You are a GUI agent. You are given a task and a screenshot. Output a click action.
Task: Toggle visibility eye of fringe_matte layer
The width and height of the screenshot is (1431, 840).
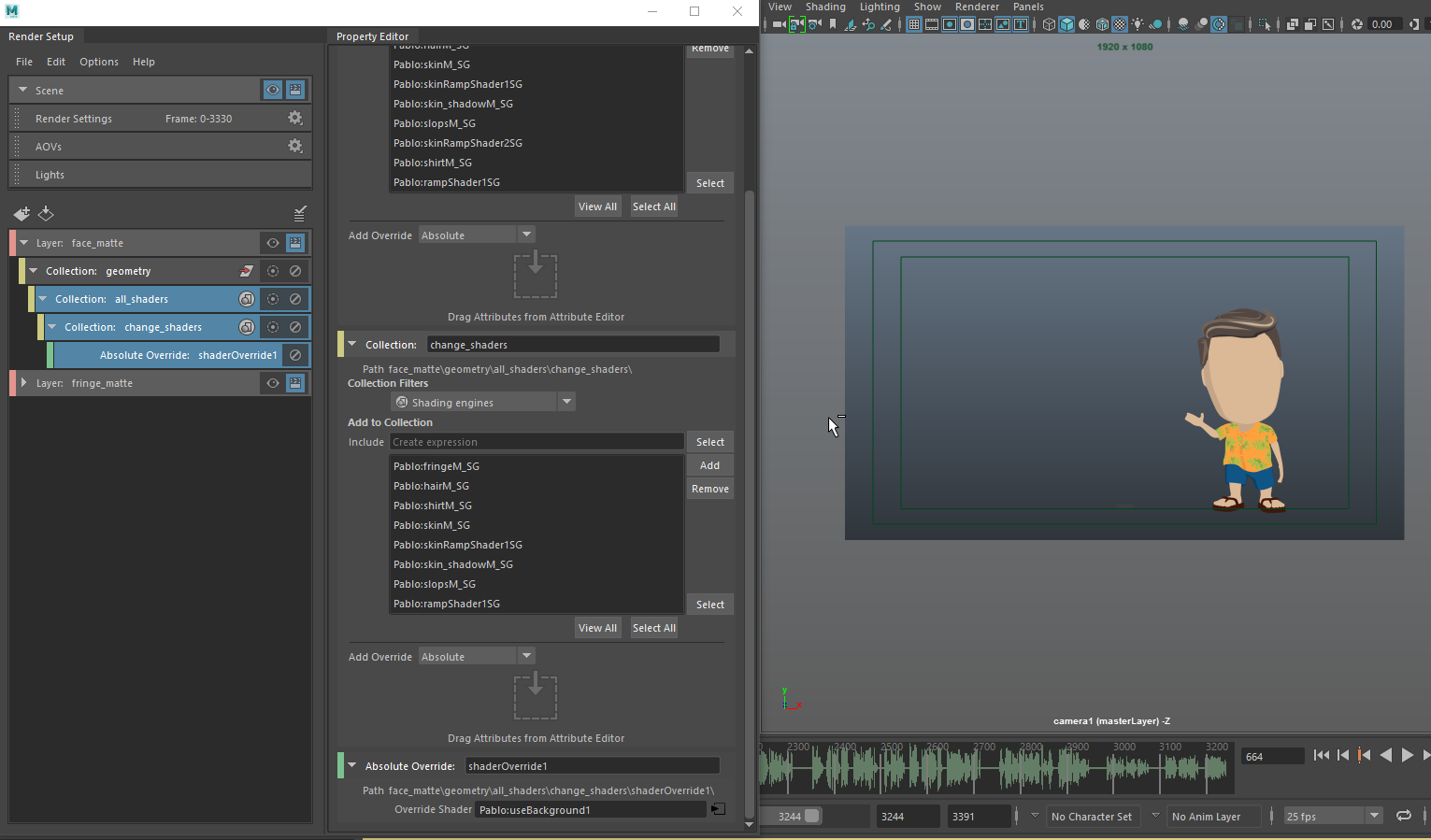point(272,383)
